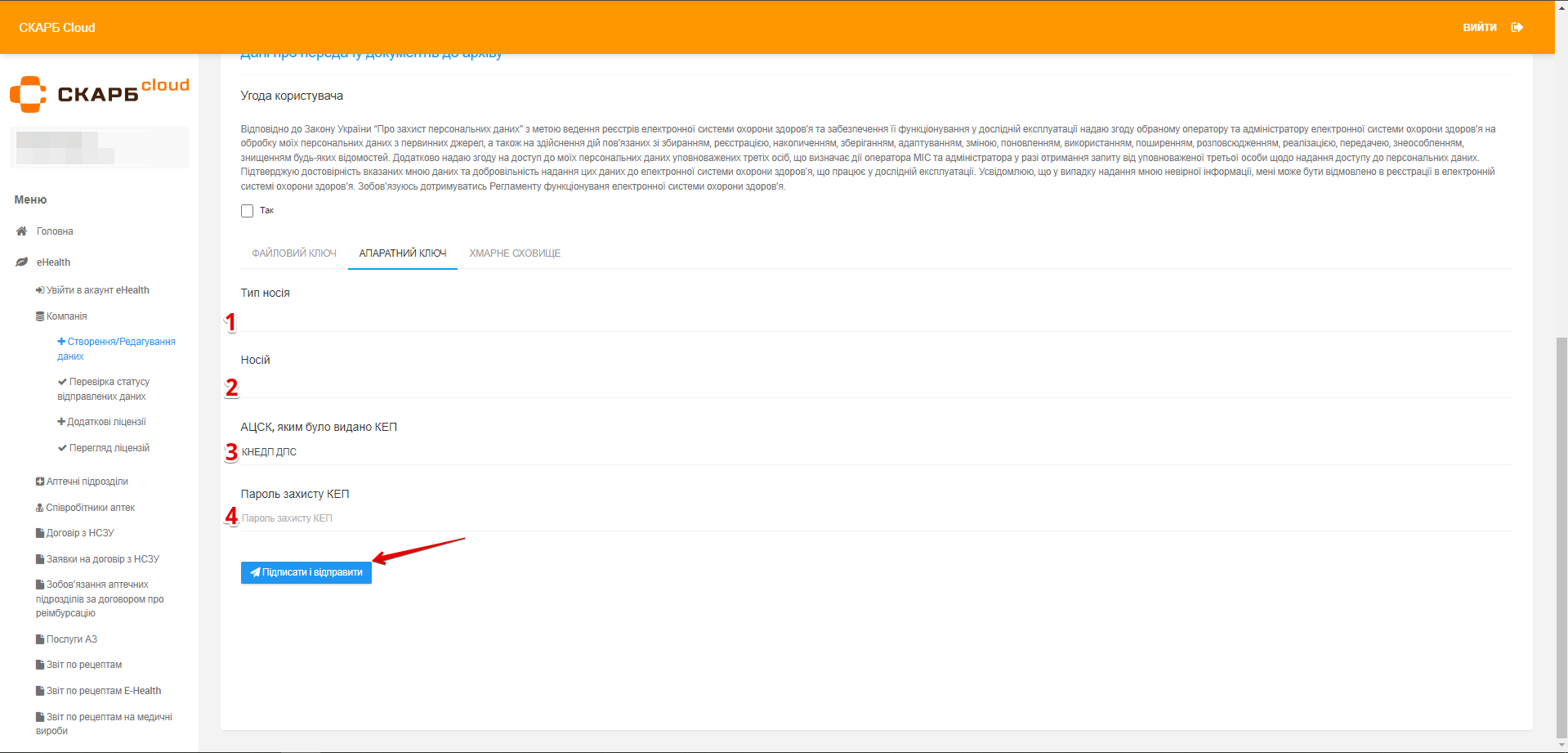Focus the Пароль захисту КЕП field
This screenshot has height=753, width=1568.
(x=875, y=518)
